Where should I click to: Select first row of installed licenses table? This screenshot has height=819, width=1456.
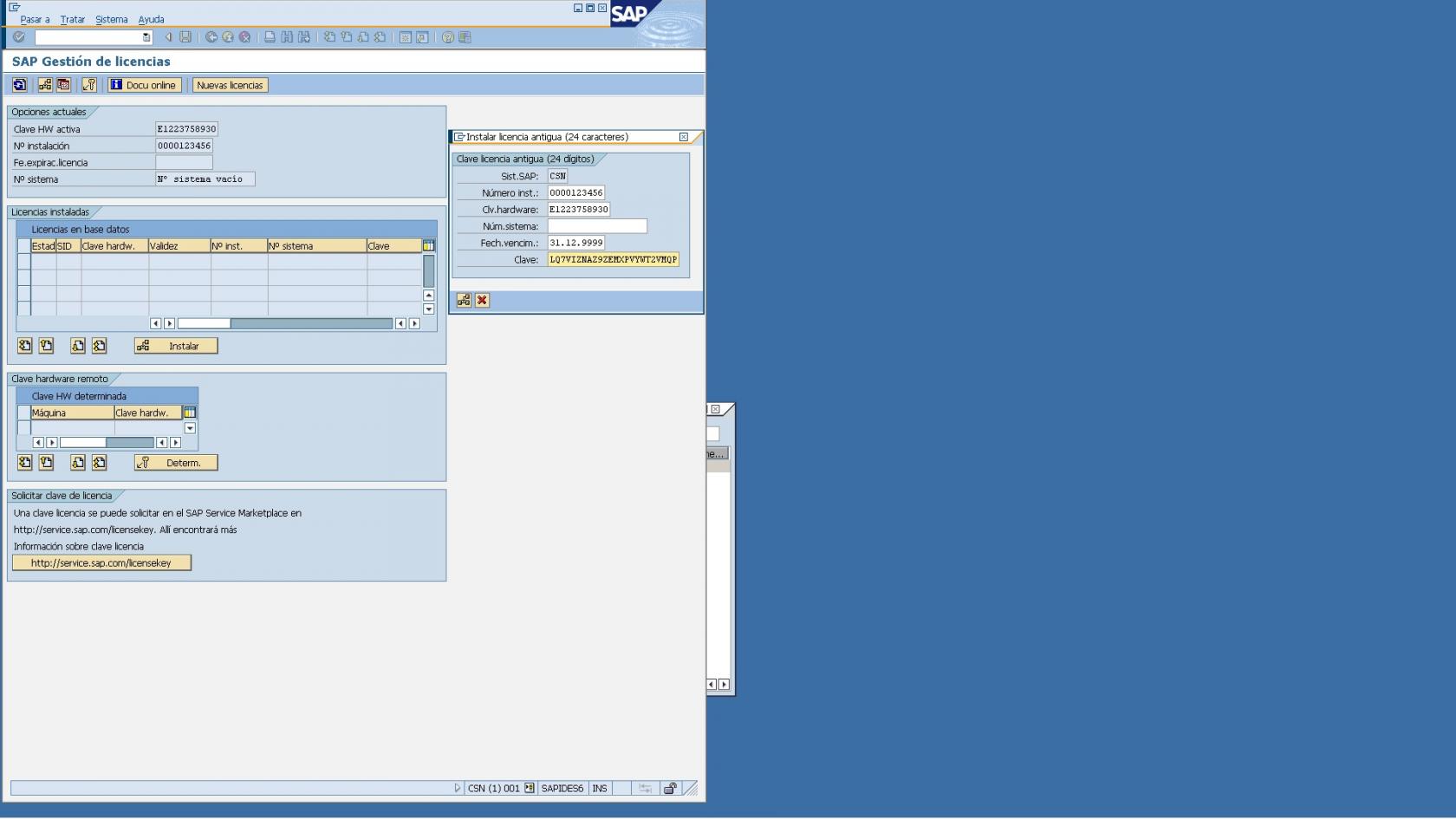23,262
